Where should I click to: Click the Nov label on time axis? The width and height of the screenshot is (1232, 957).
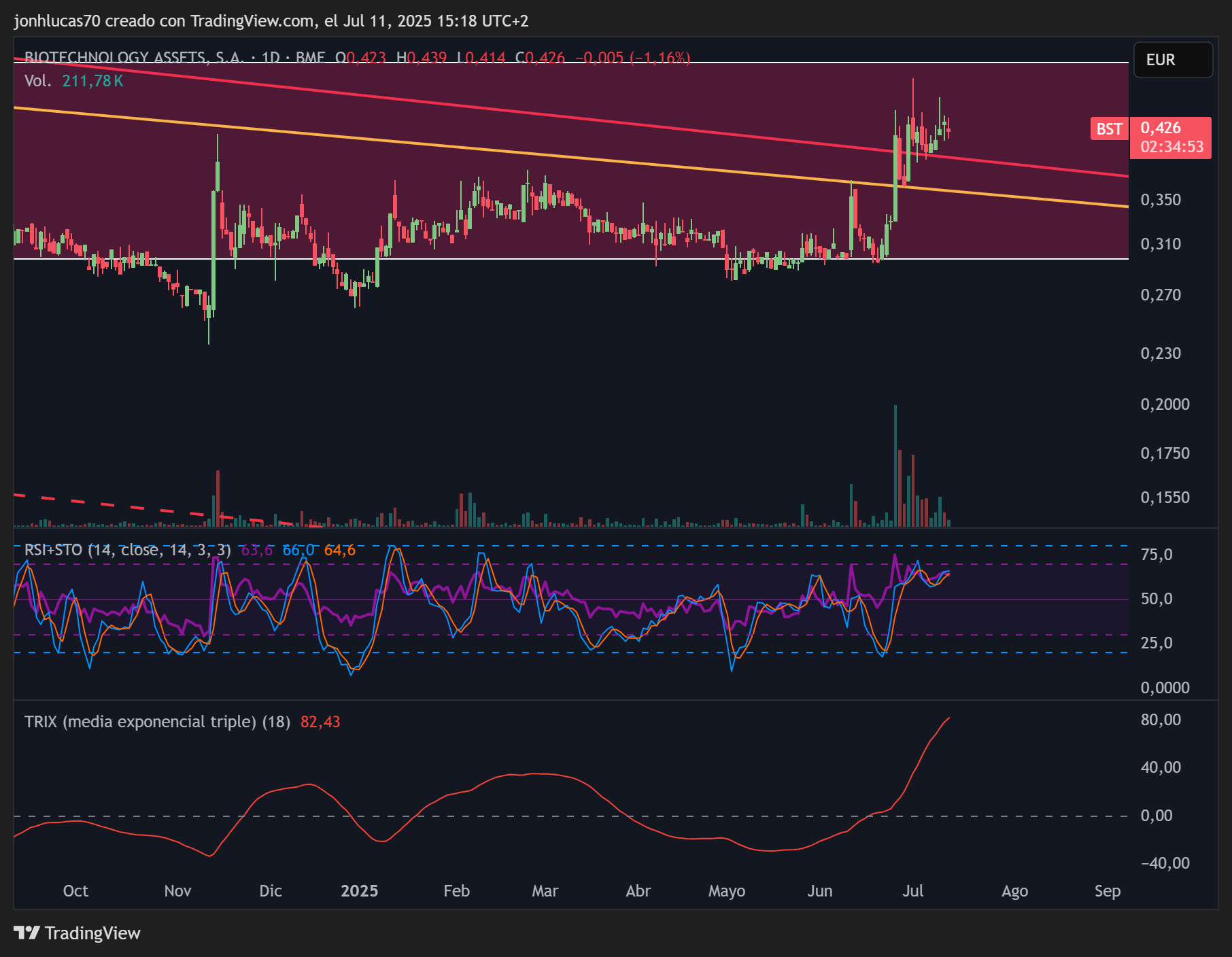click(x=177, y=891)
